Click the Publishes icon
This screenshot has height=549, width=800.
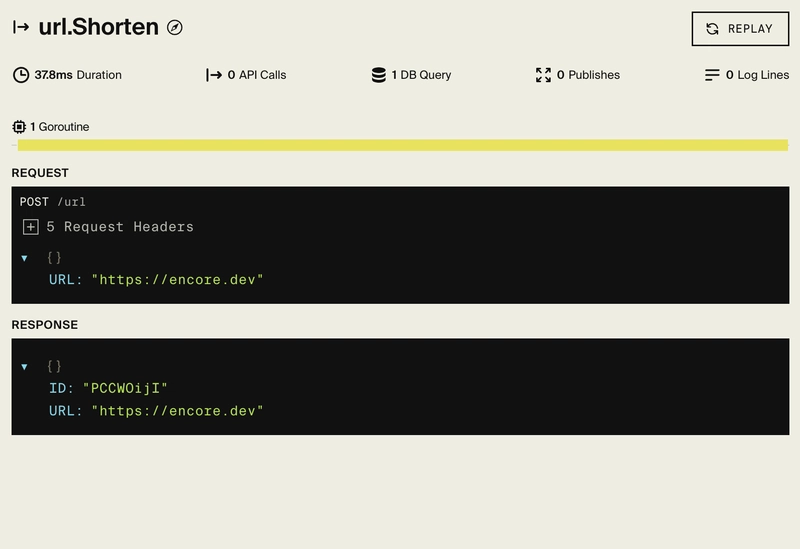click(544, 75)
